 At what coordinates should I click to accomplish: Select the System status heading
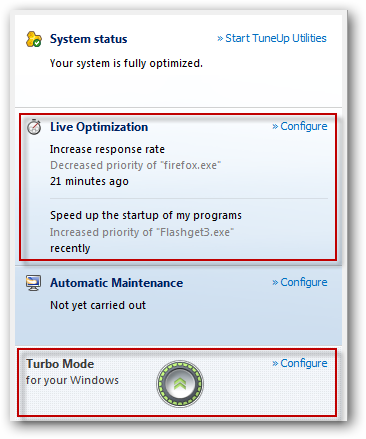point(88,39)
